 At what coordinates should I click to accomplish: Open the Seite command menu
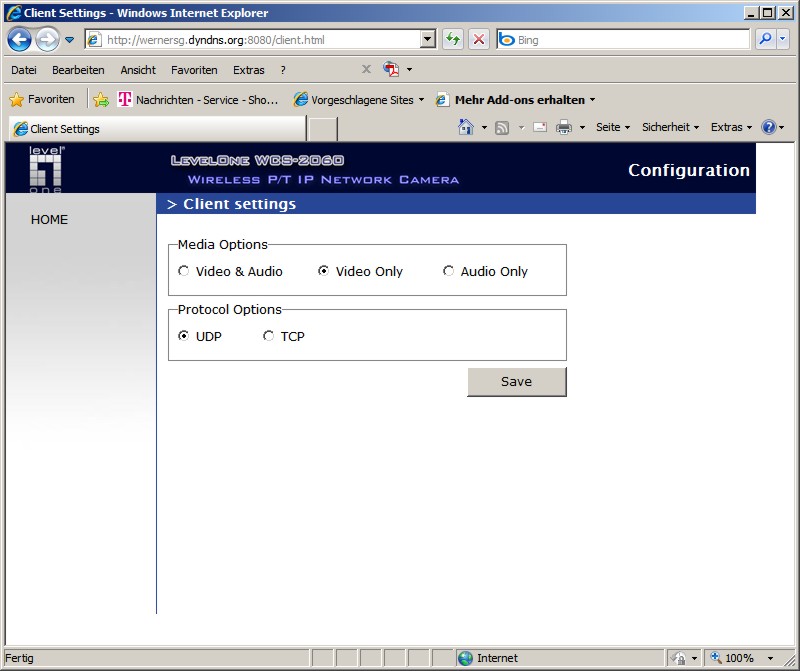tap(613, 127)
